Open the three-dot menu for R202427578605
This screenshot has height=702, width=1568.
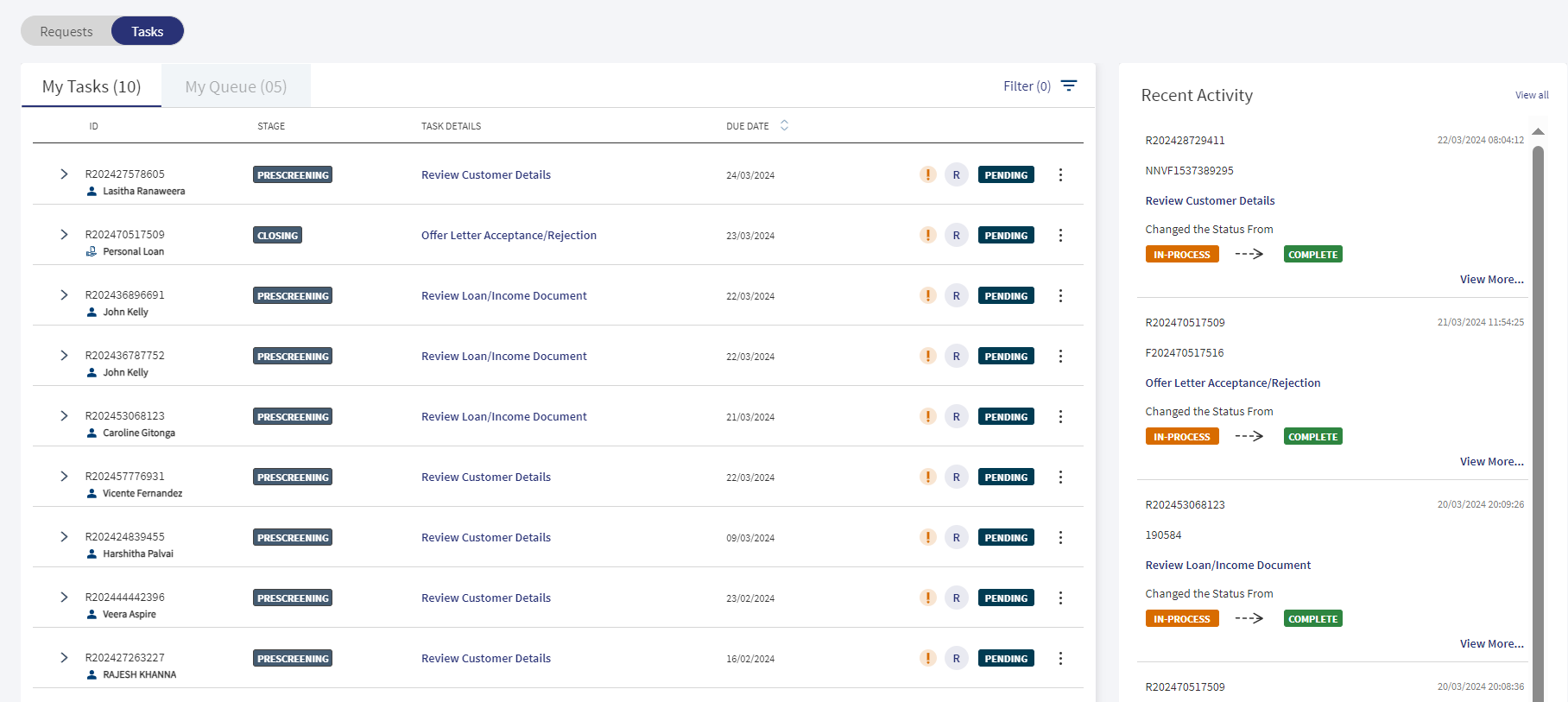[1060, 174]
